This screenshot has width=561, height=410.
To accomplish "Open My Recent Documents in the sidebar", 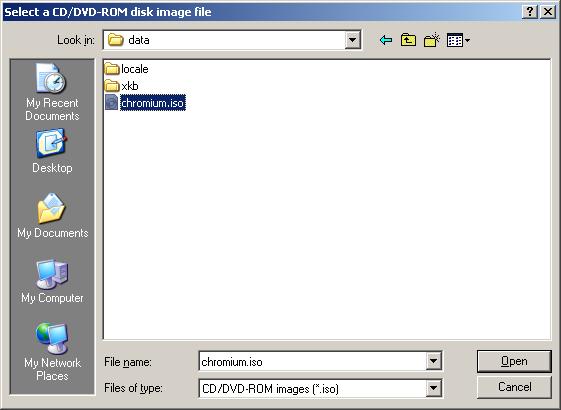I will 52,92.
